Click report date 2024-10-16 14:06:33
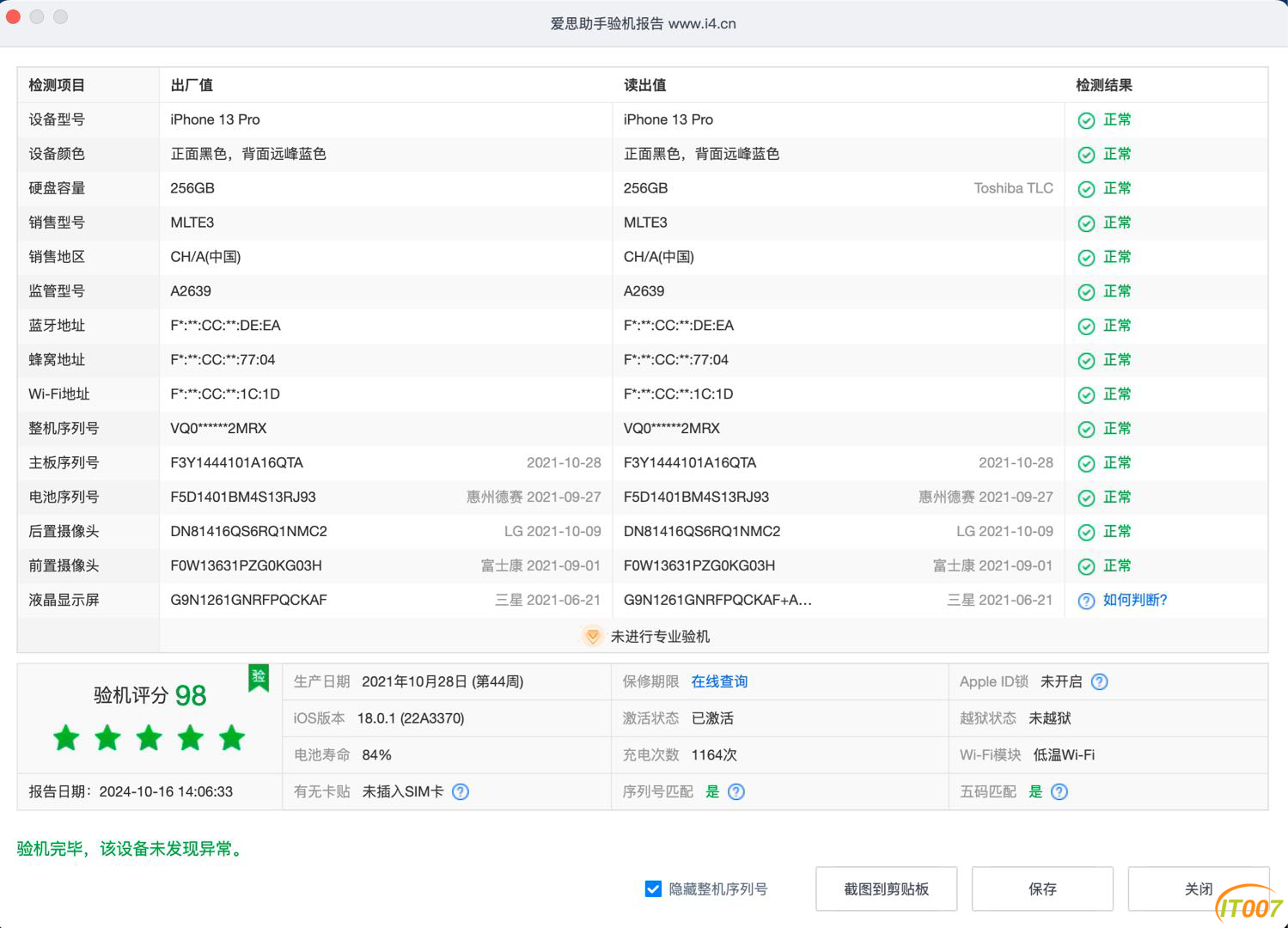 pyautogui.click(x=166, y=791)
